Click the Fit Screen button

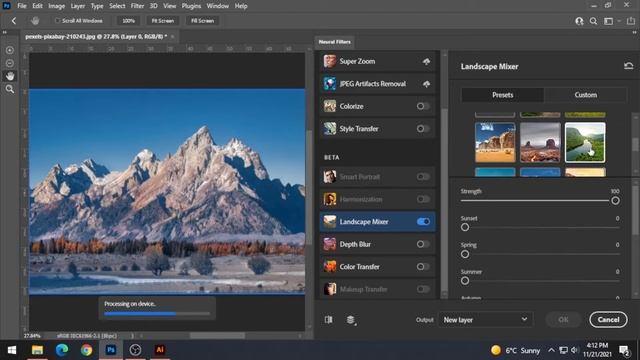(162, 21)
